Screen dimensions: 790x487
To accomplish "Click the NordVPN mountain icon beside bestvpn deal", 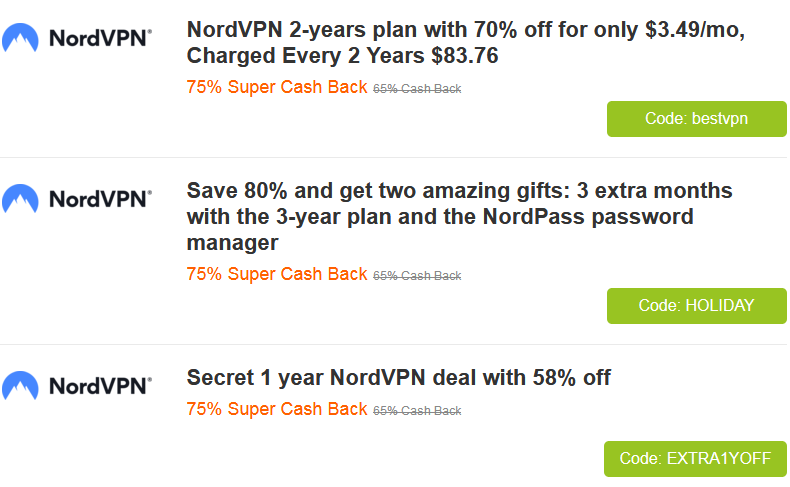I will coord(20,40).
